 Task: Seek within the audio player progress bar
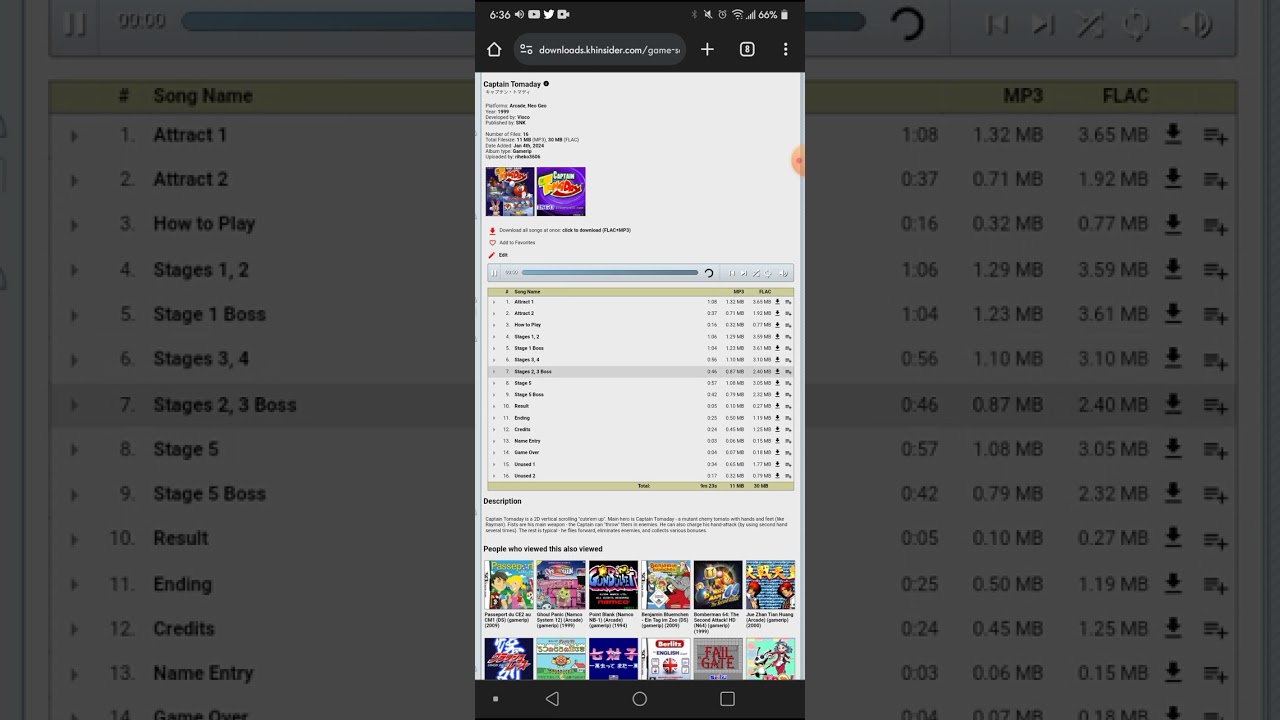coord(610,273)
